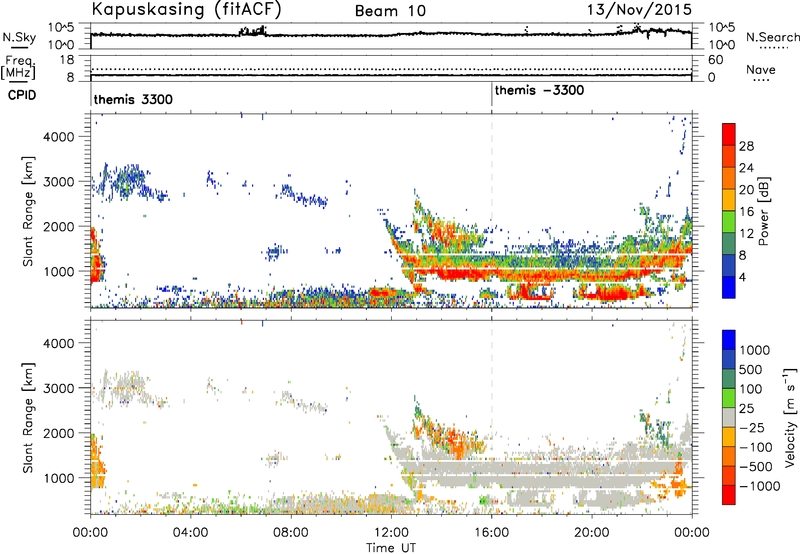Click the "24" tick on the Power colour bar
The image size is (800, 554).
(746, 168)
